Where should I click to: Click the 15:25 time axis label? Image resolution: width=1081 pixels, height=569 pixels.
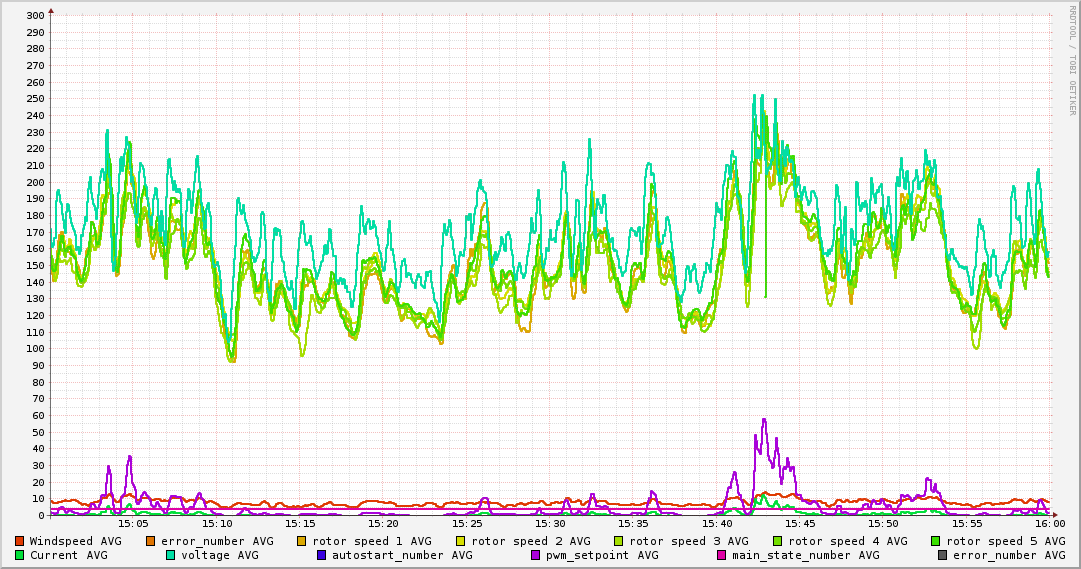coord(467,524)
